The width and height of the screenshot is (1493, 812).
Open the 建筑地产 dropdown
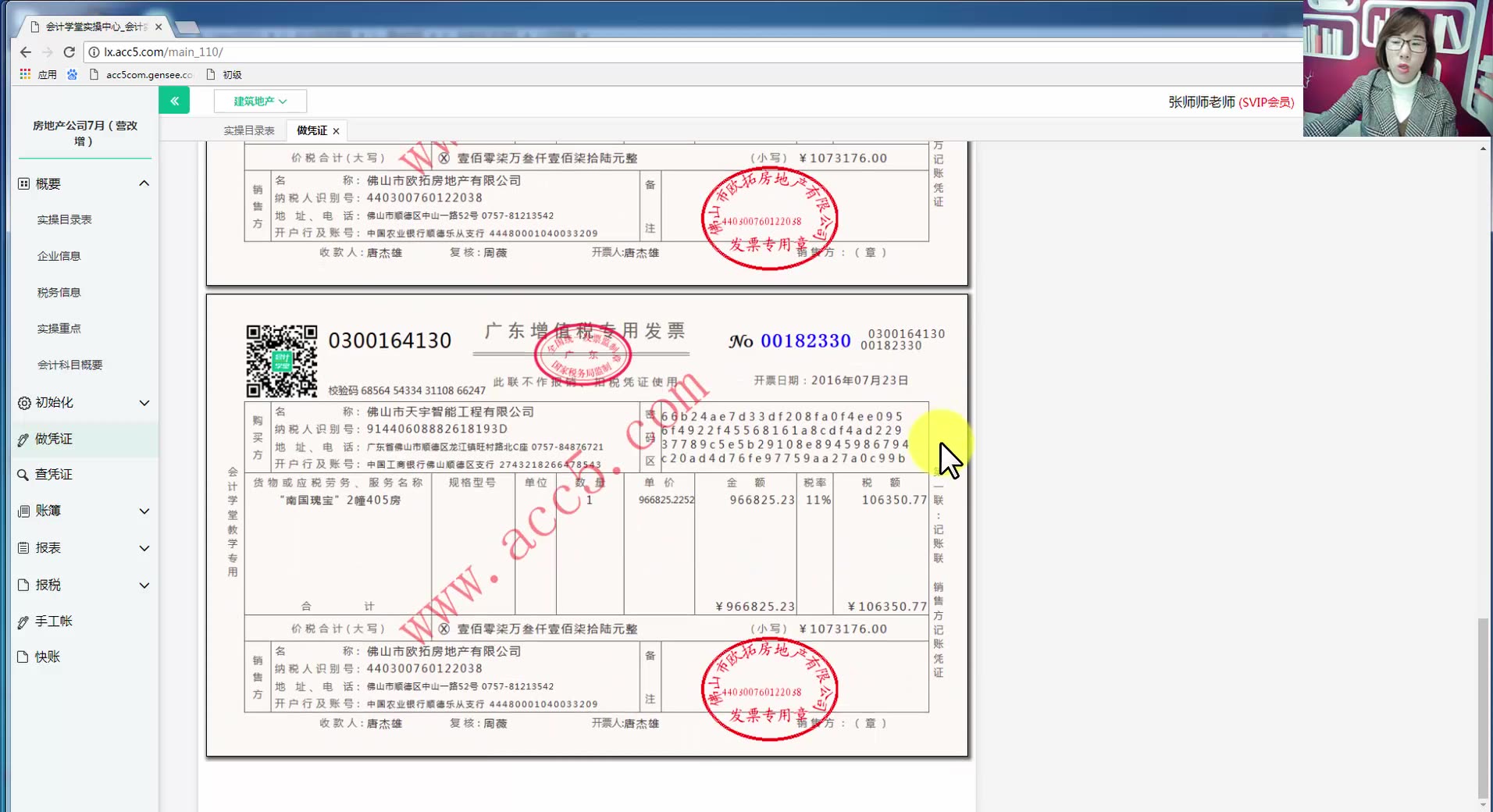click(260, 101)
